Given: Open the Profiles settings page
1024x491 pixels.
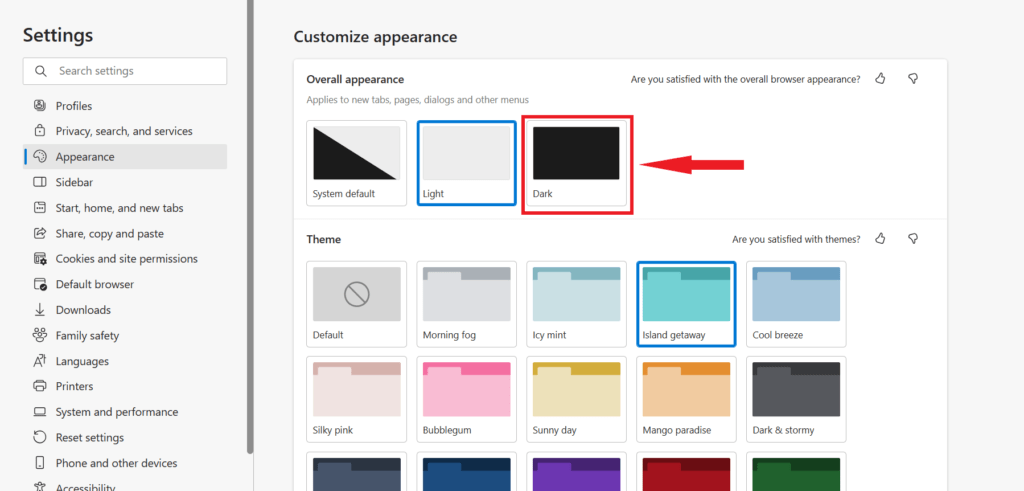Looking at the screenshot, I should [125, 106].
